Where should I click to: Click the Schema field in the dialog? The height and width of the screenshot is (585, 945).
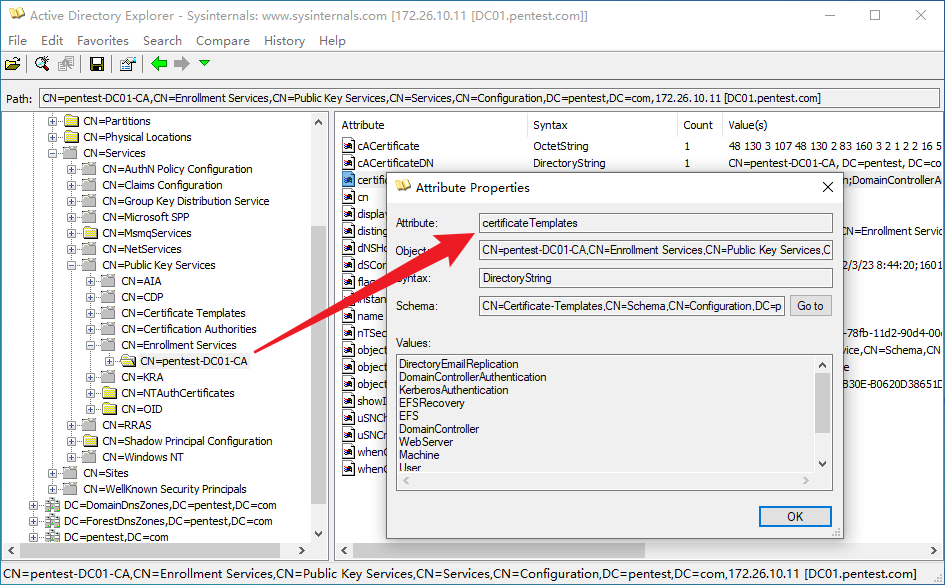coord(632,306)
